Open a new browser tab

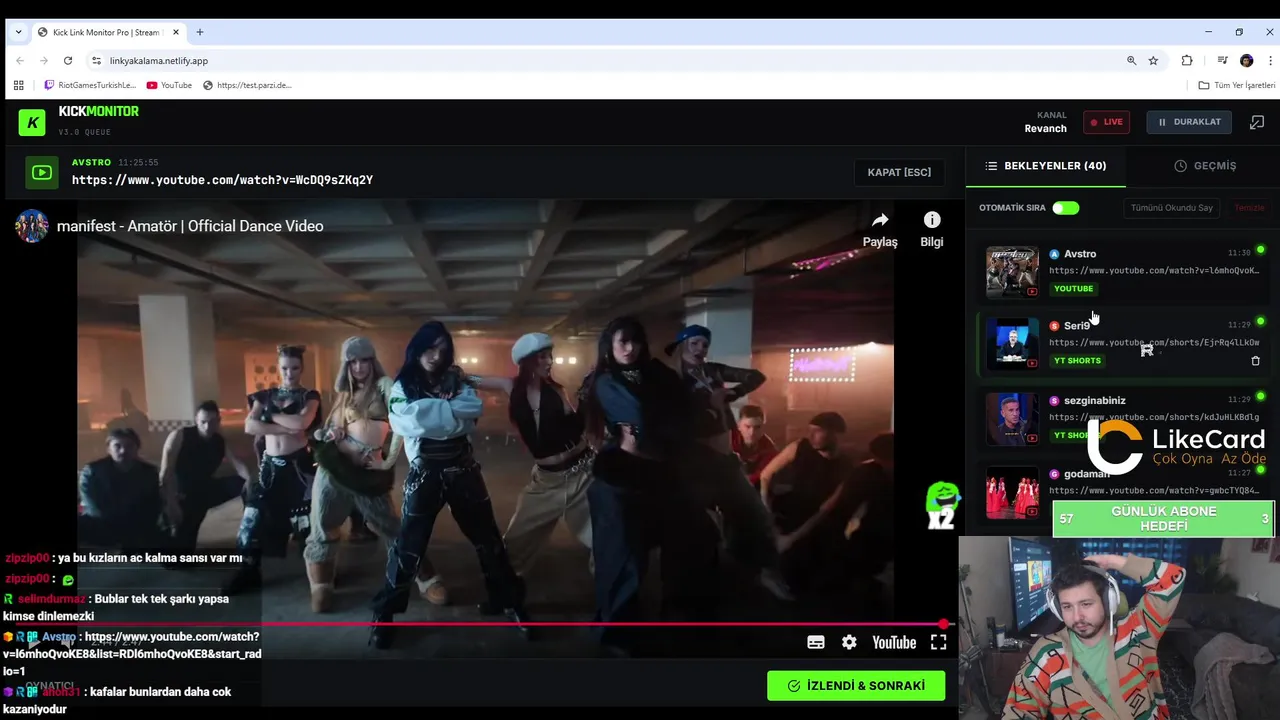click(200, 32)
